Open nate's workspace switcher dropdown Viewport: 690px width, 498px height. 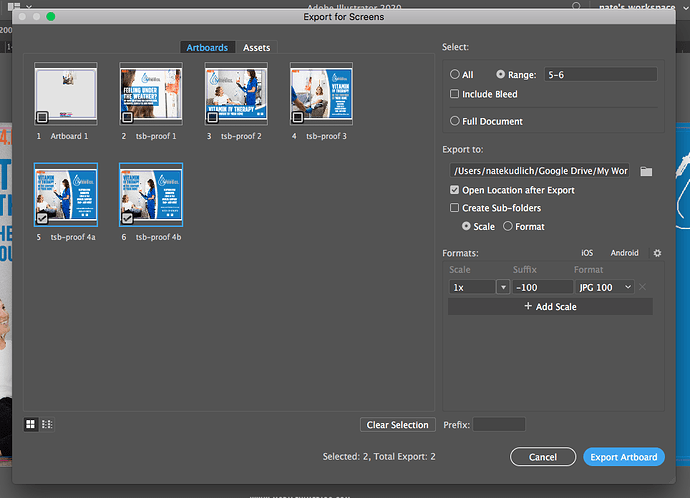tap(685, 7)
